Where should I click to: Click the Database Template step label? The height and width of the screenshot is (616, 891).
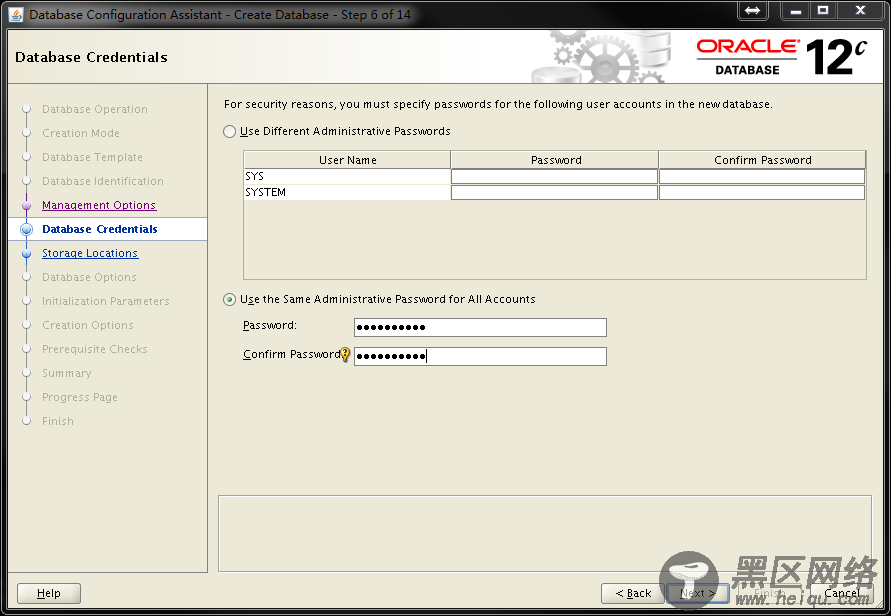[x=92, y=157]
